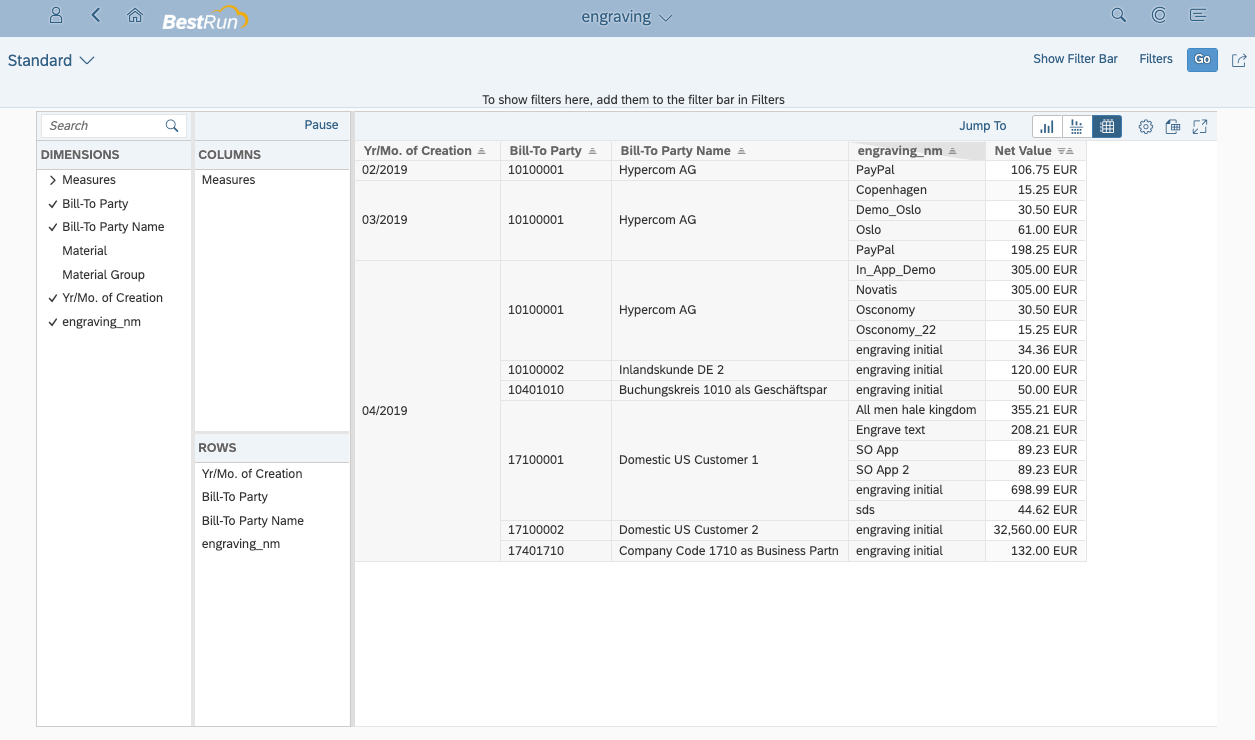Screen dimensions: 1255x740
Task: Open the Standard view dropdown
Action: [51, 60]
